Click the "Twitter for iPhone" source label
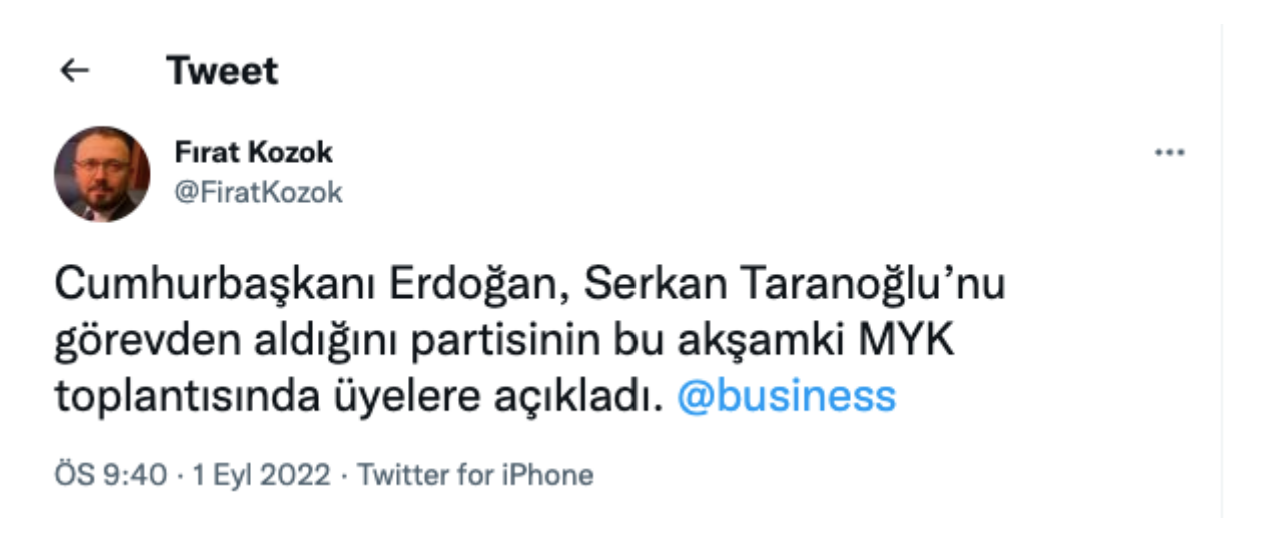This screenshot has height=542, width=1266. (475, 475)
